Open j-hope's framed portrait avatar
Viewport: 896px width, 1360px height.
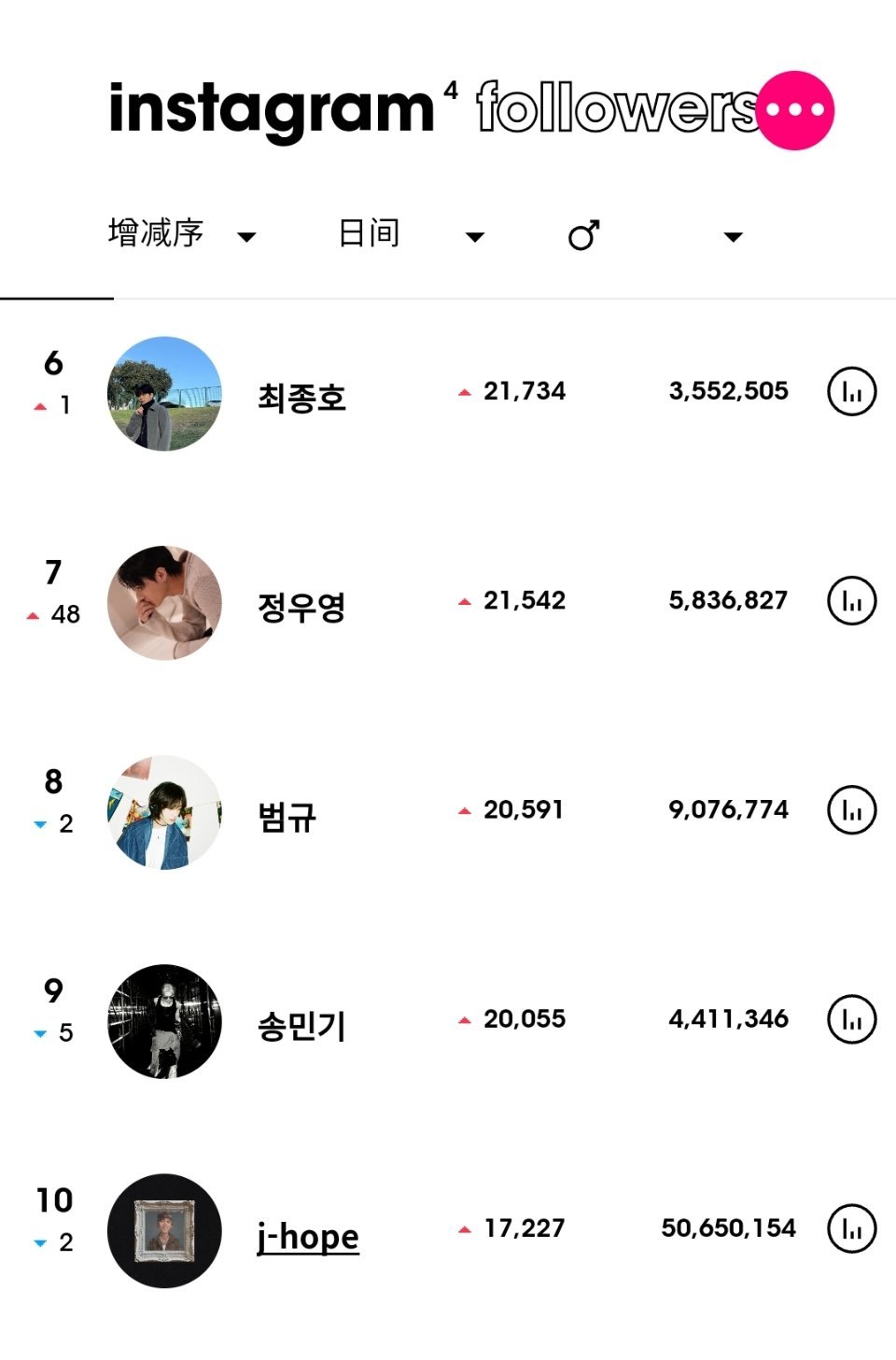coord(164,1230)
